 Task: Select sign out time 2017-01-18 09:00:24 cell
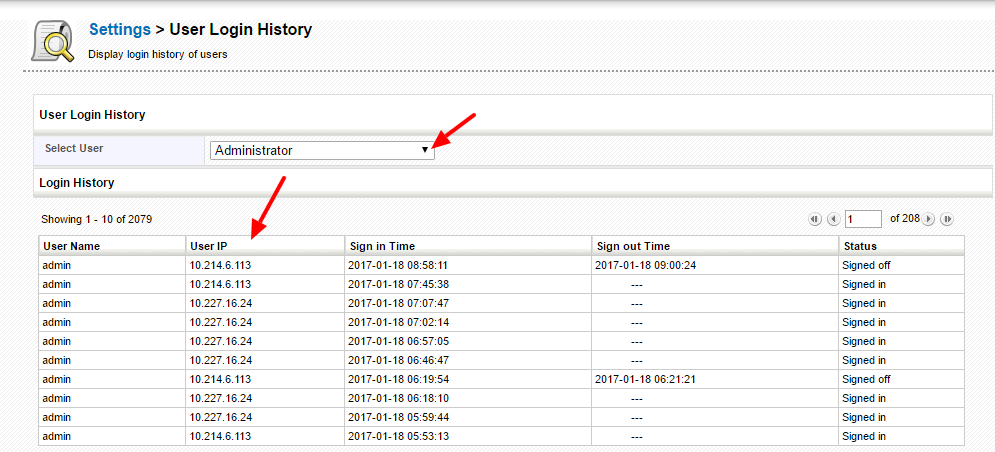click(x=647, y=265)
